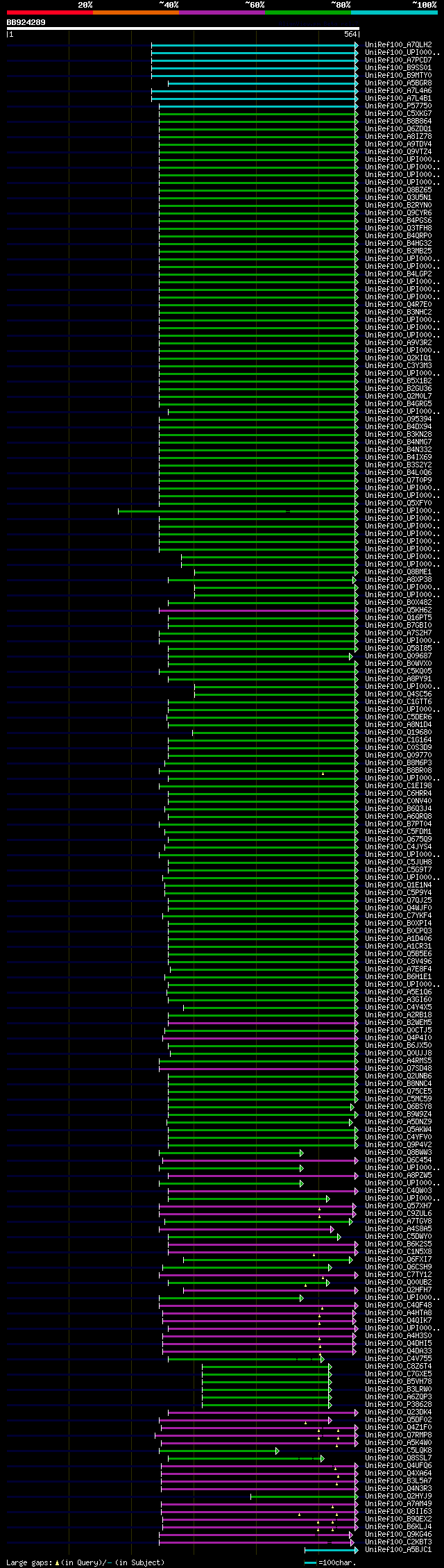Image resolution: width=444 pixels, height=1568 pixels.
Task: Select the UniRef100_Q8SSL7 label
Action: 398,1458
